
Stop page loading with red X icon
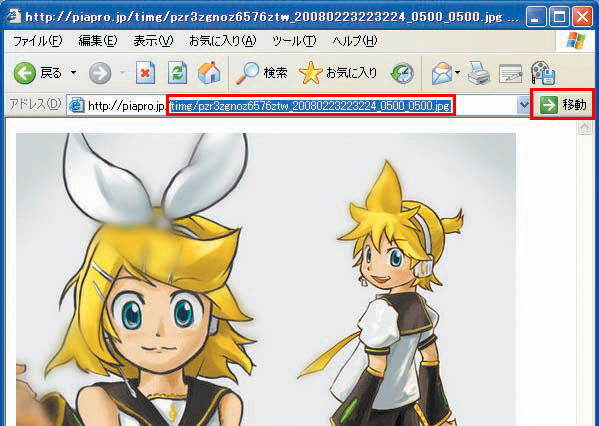point(145,72)
